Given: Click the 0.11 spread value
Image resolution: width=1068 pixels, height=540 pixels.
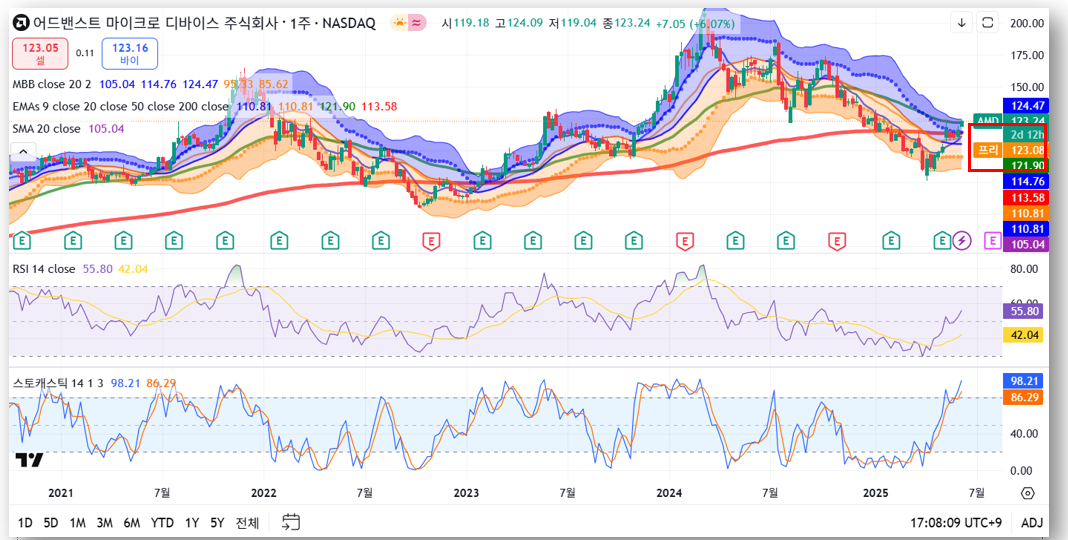Looking at the screenshot, I should coord(85,53).
